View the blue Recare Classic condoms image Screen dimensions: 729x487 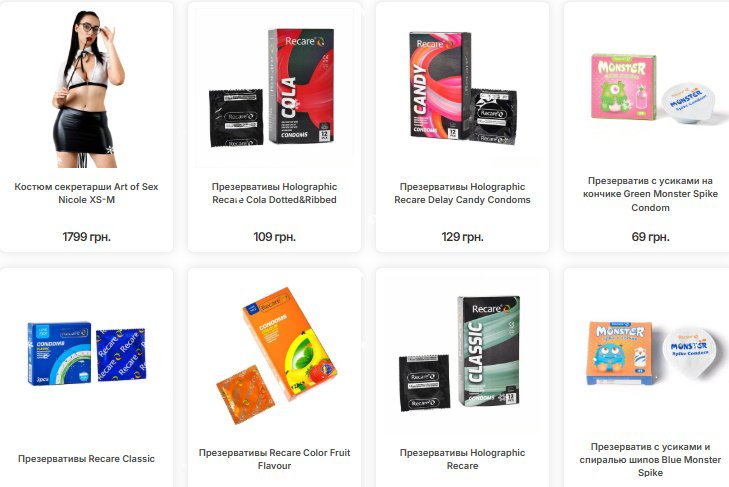[86, 353]
